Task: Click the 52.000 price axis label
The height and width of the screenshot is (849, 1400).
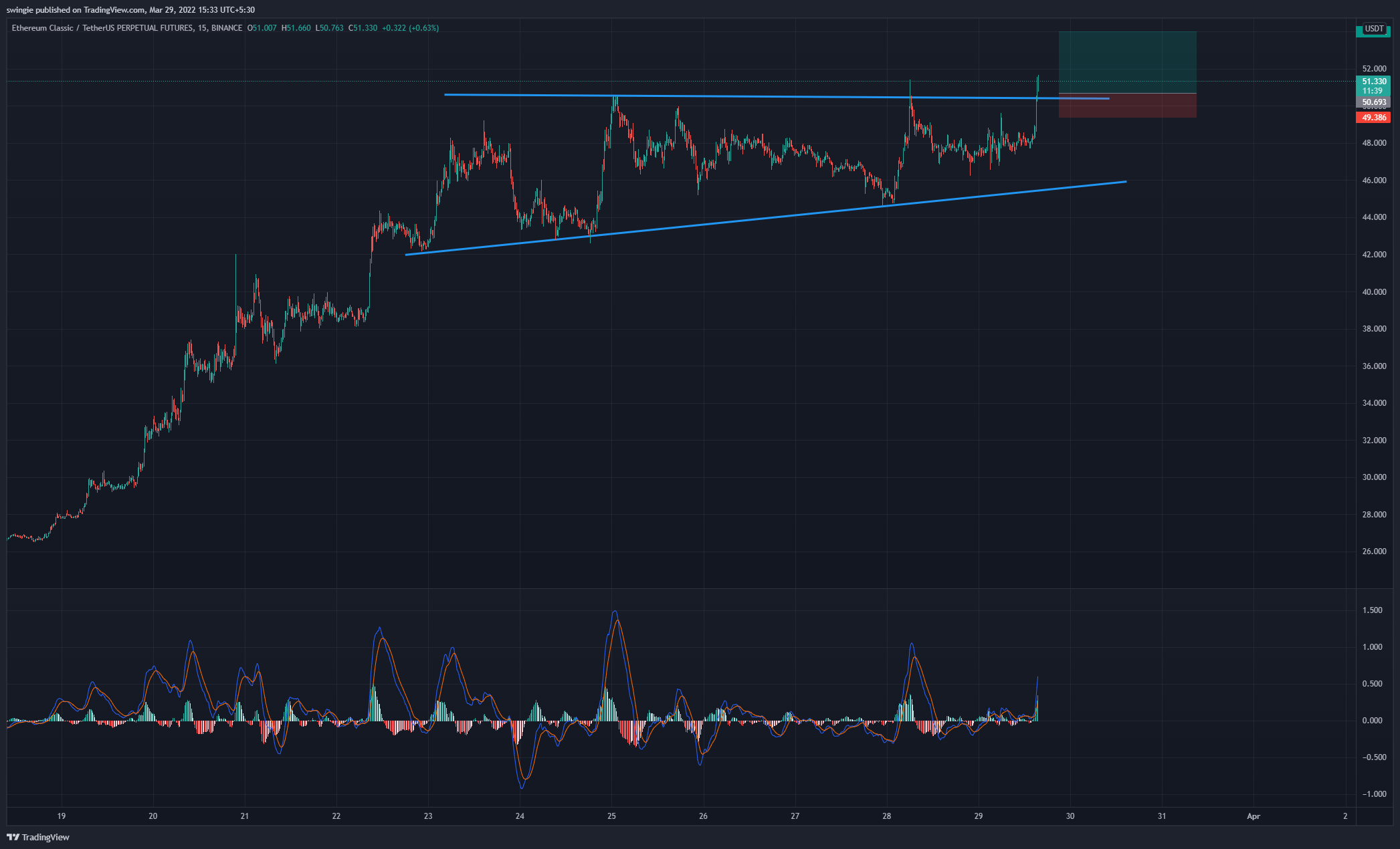Action: (1374, 69)
